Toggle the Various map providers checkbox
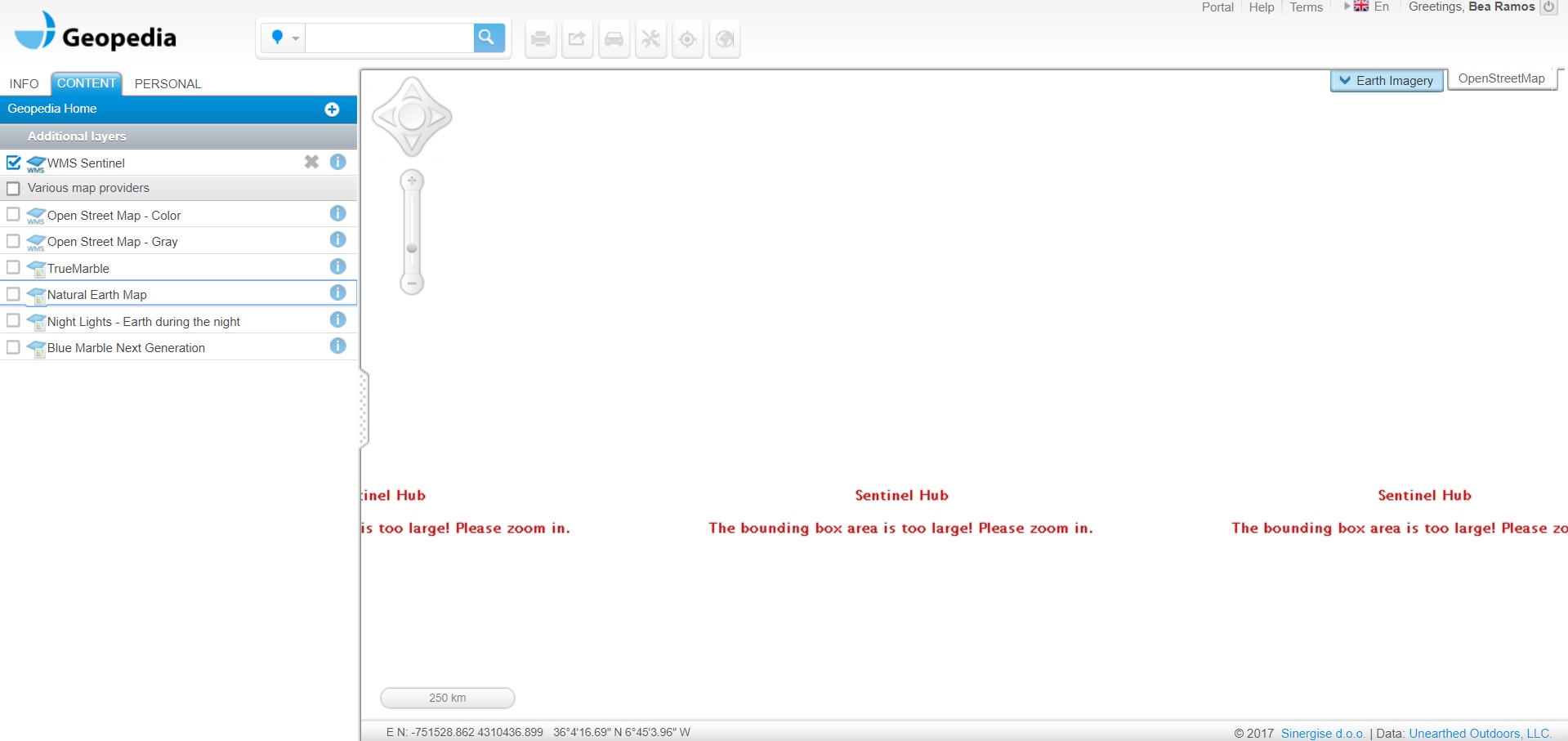Viewport: 1568px width, 741px height. pos(13,189)
